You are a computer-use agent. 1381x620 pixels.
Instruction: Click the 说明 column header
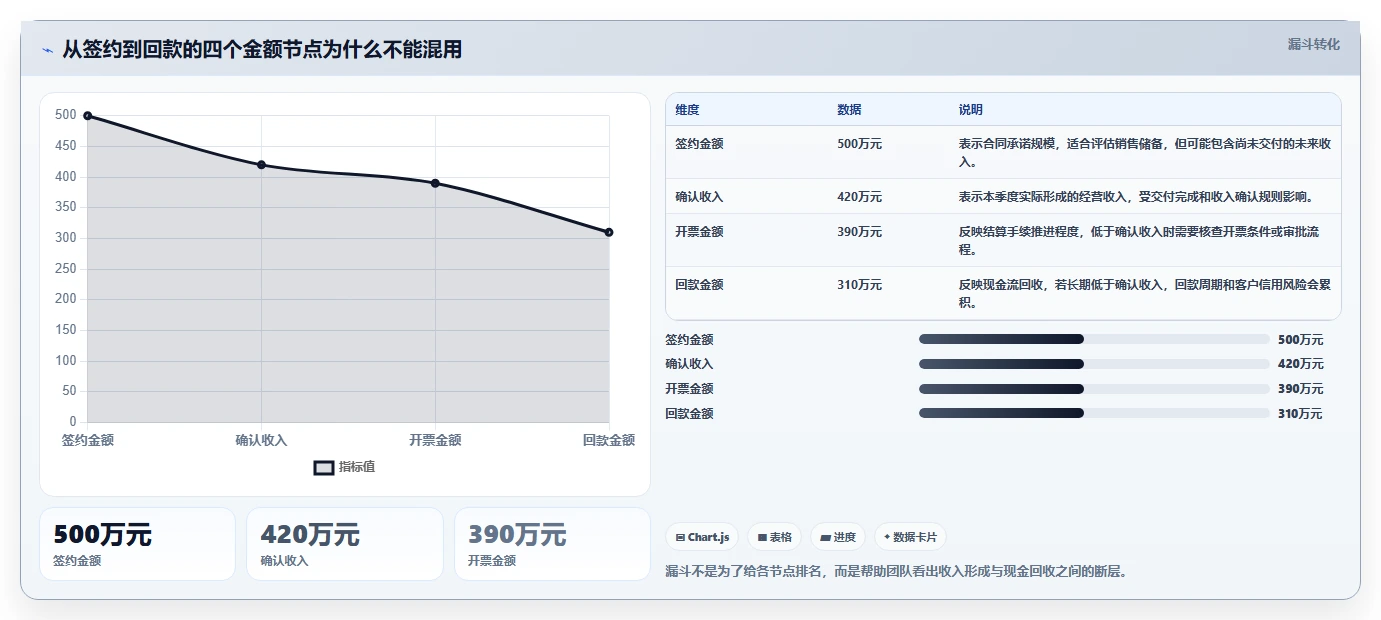(970, 110)
